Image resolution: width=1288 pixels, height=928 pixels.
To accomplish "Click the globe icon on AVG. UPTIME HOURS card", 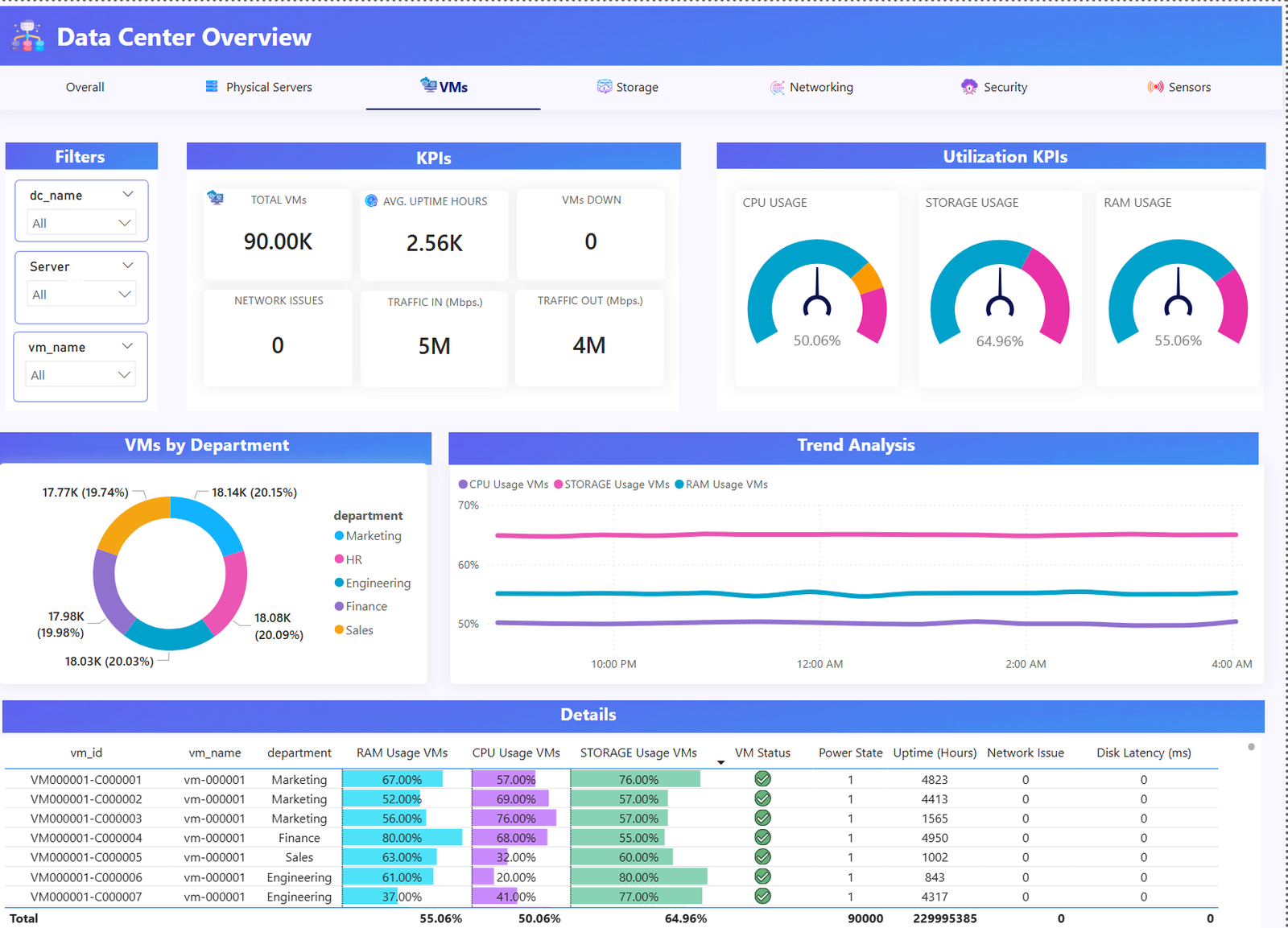I will pyautogui.click(x=370, y=200).
